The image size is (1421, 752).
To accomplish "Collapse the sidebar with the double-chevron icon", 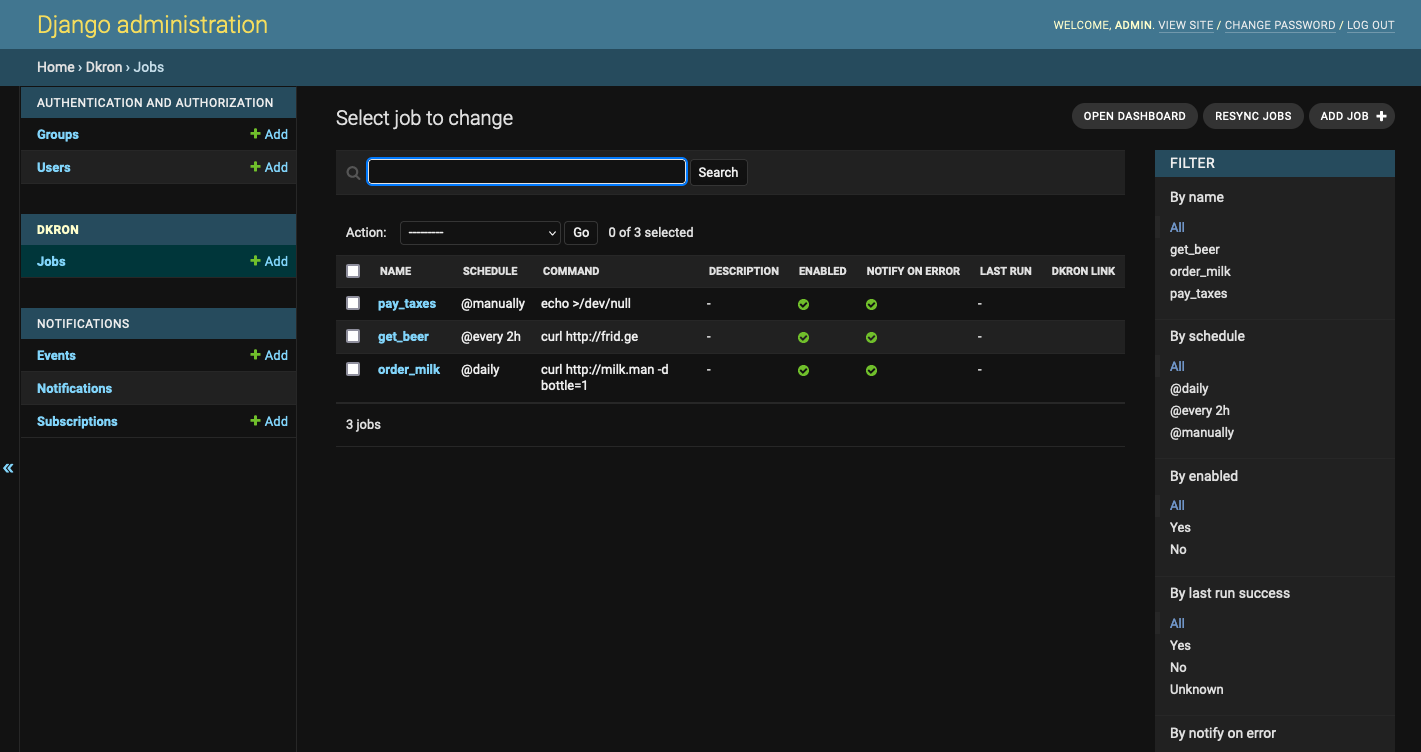I will [8, 468].
